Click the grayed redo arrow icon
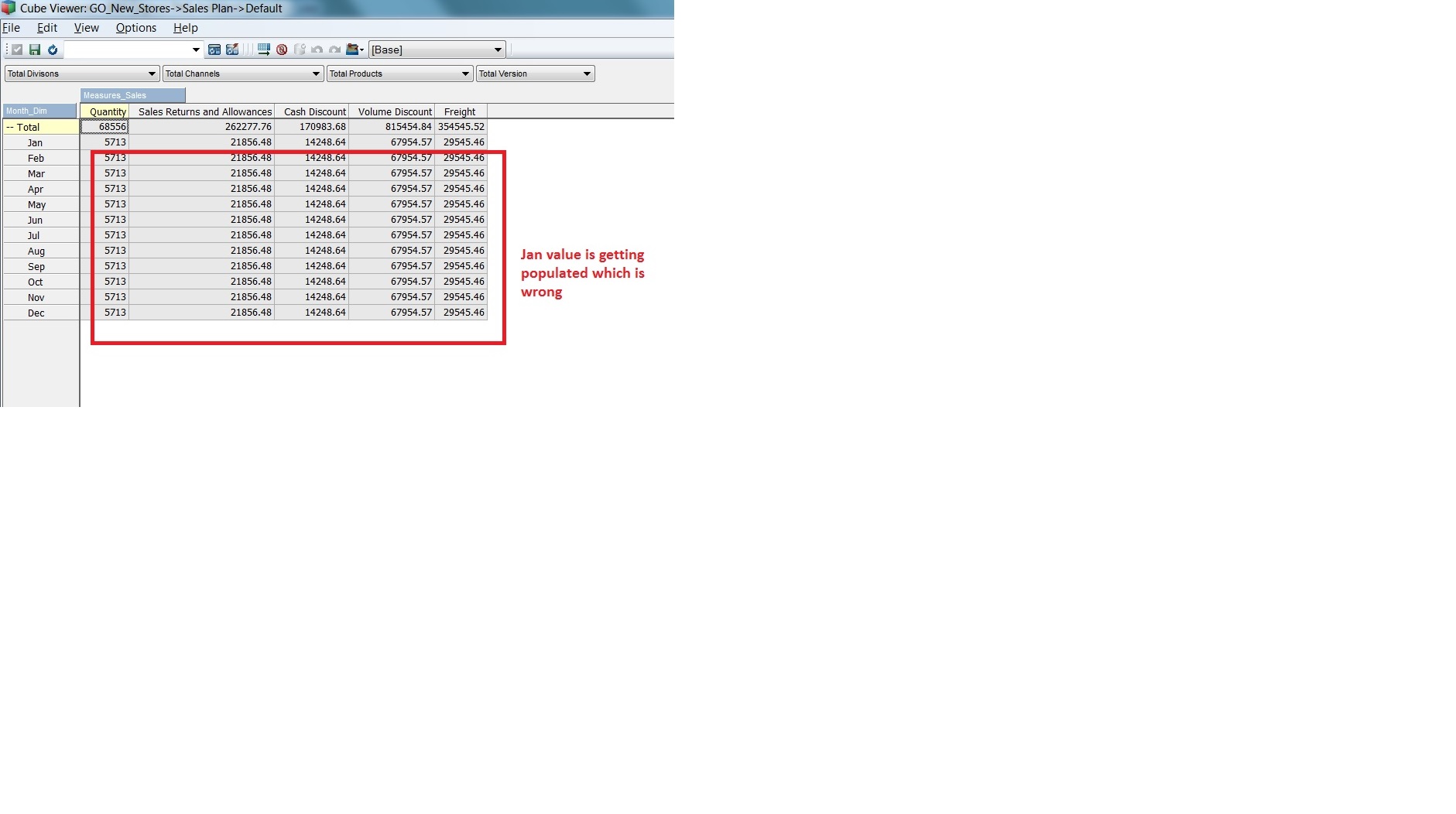 pos(334,50)
